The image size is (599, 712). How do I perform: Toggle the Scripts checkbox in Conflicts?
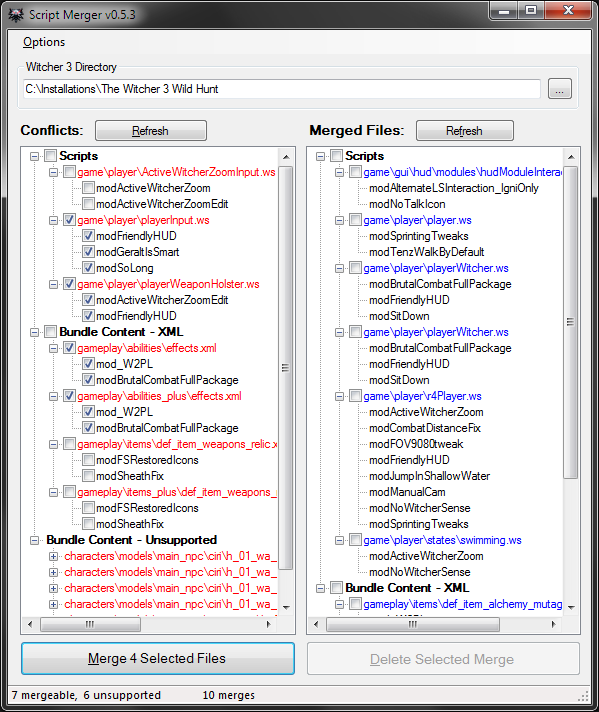point(50,156)
